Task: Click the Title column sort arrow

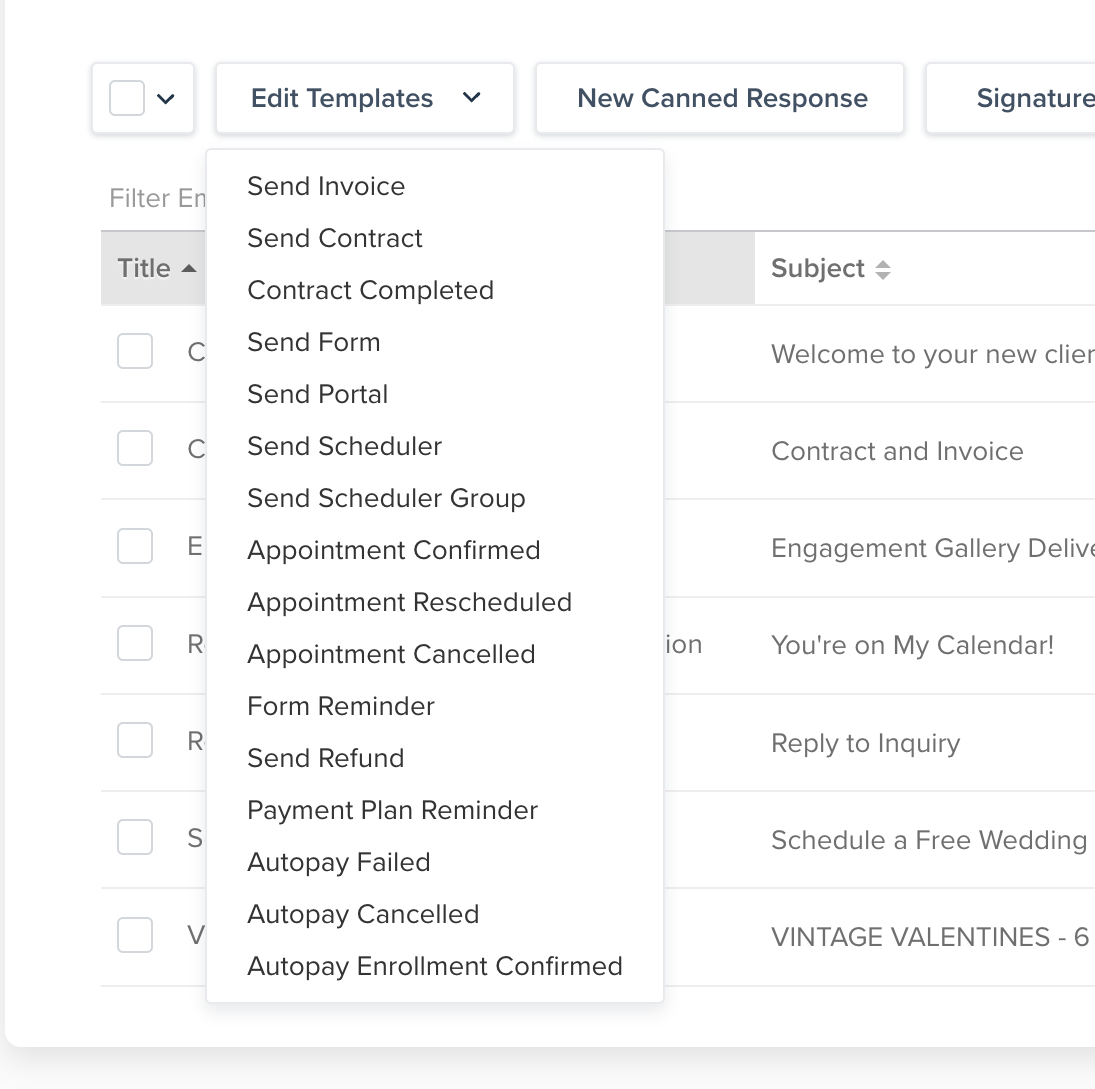Action: pos(189,269)
